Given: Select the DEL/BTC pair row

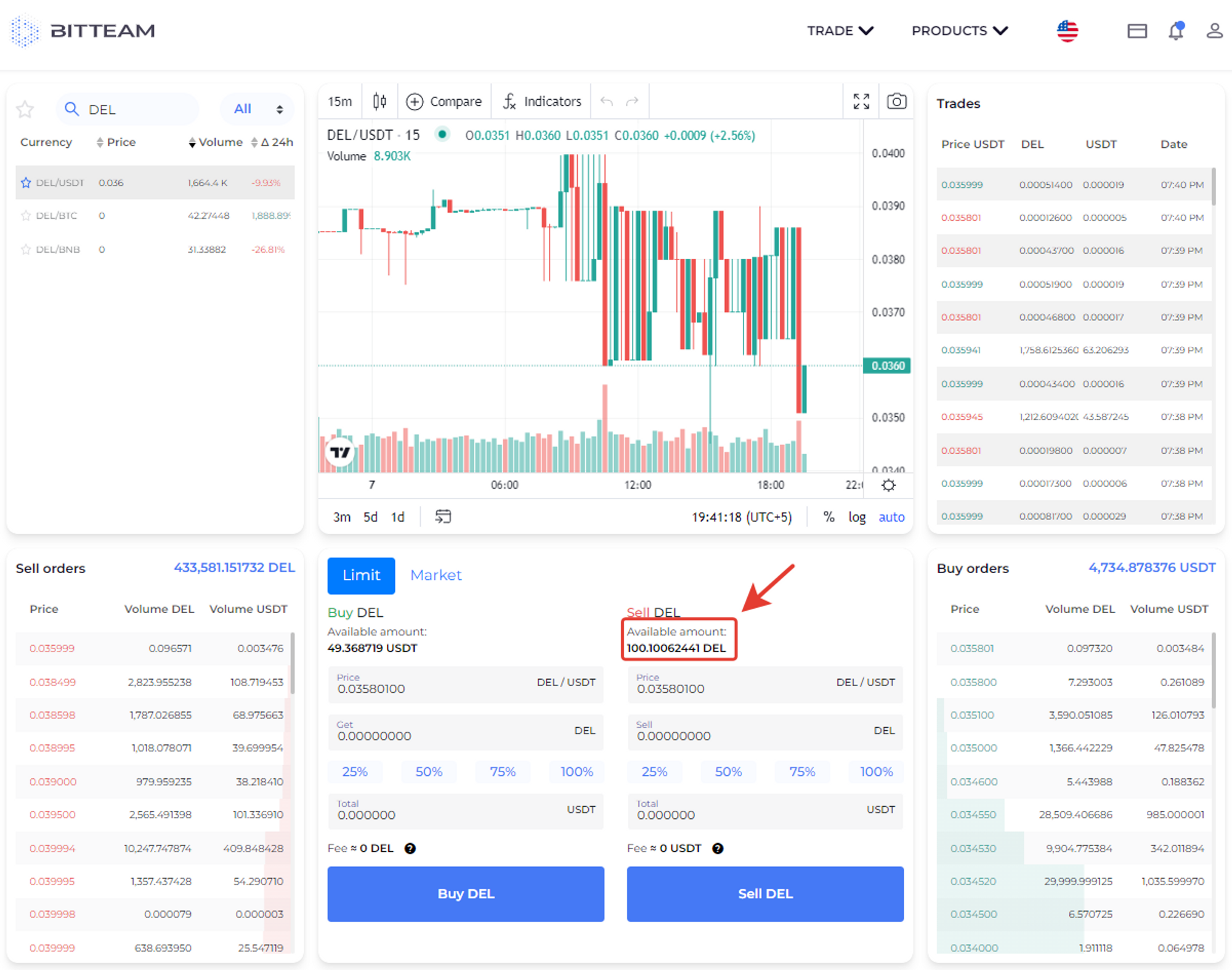Looking at the screenshot, I should (x=155, y=216).
